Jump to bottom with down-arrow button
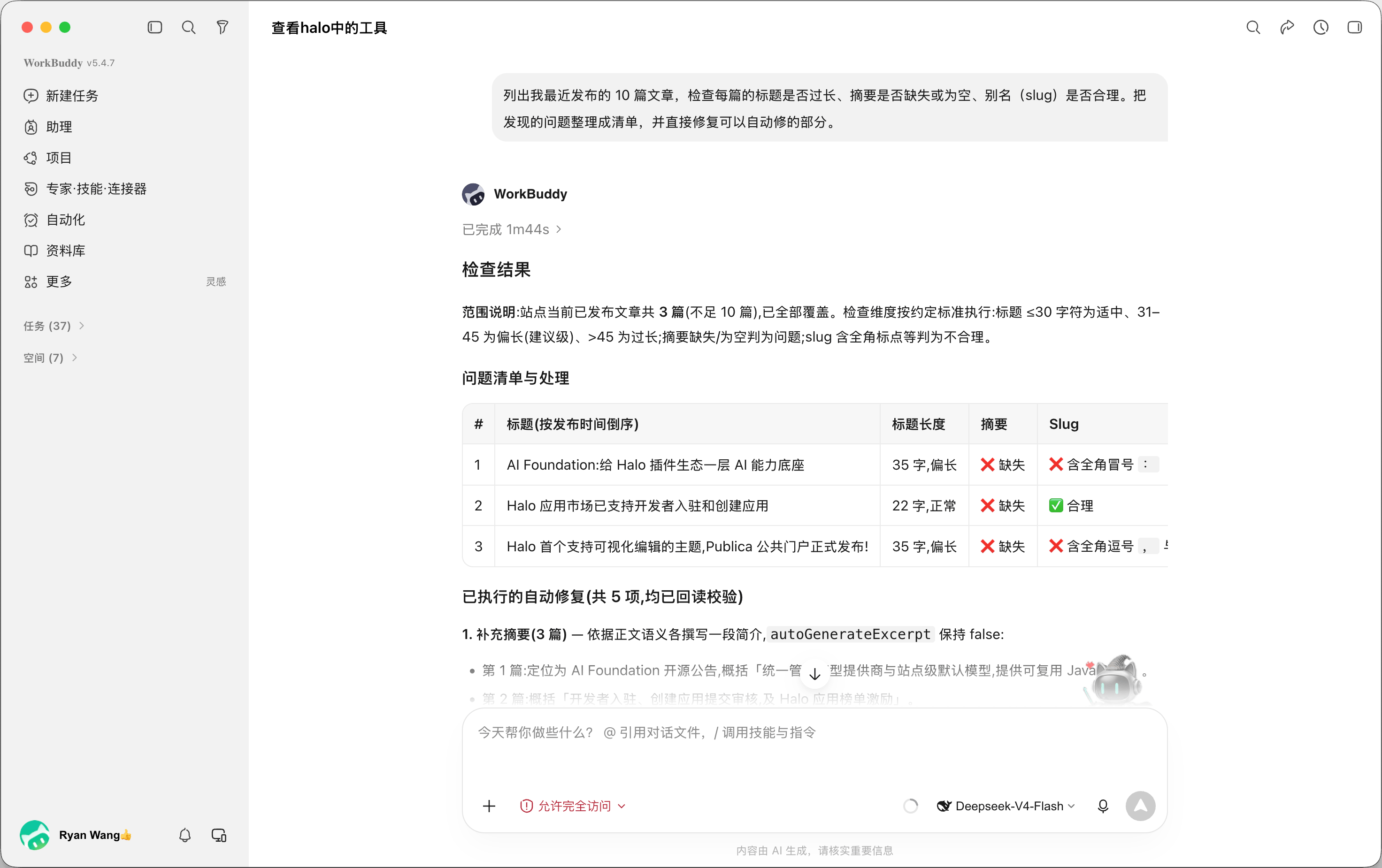The image size is (1382, 868). [814, 674]
